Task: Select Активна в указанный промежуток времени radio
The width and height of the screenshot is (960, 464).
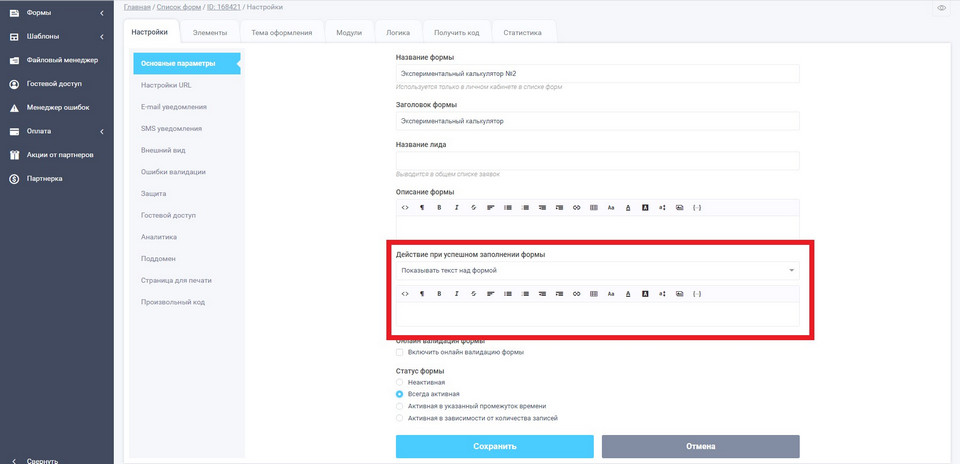Action: tap(401, 406)
